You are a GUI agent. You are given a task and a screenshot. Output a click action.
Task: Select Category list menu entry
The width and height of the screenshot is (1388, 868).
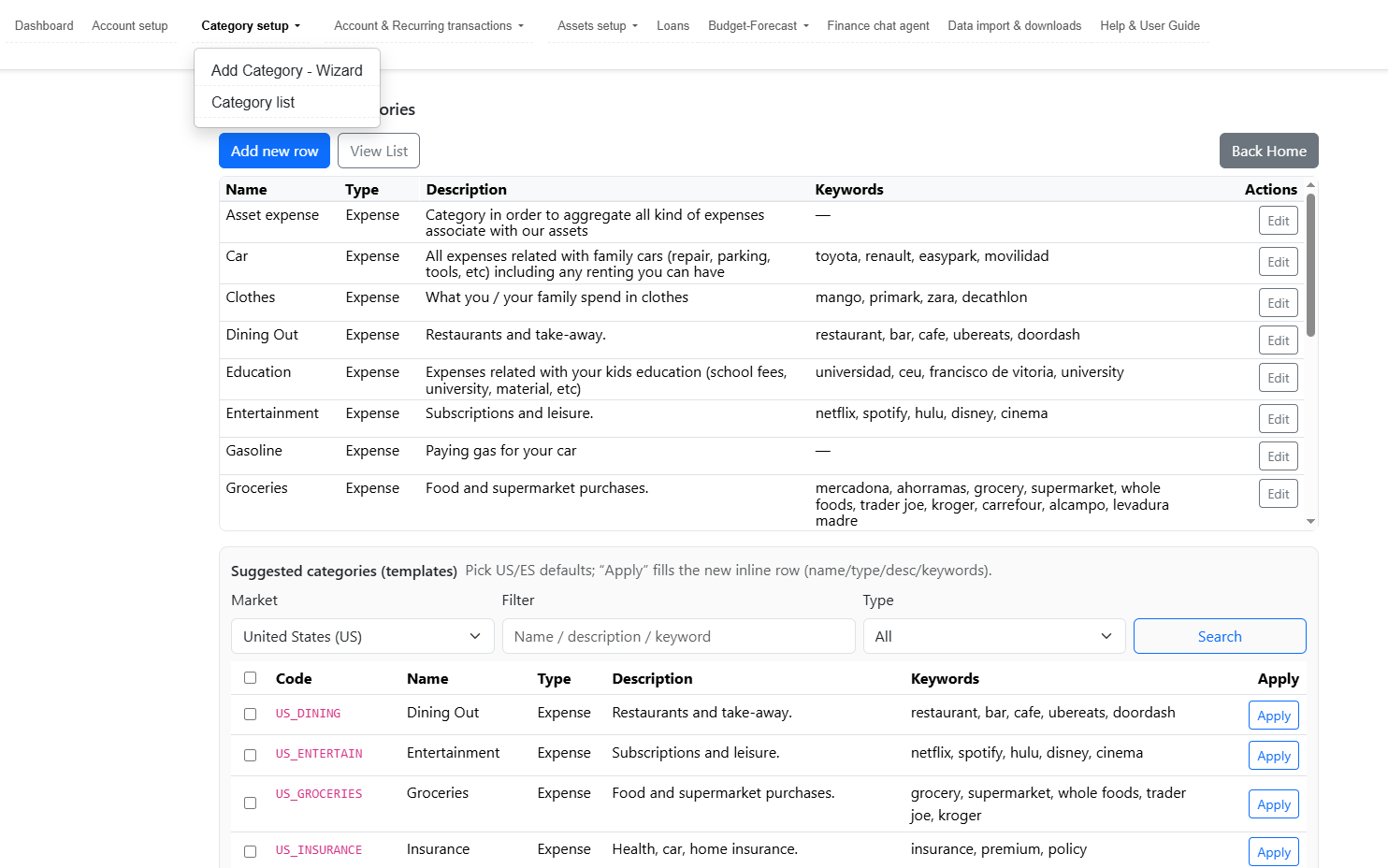point(253,102)
